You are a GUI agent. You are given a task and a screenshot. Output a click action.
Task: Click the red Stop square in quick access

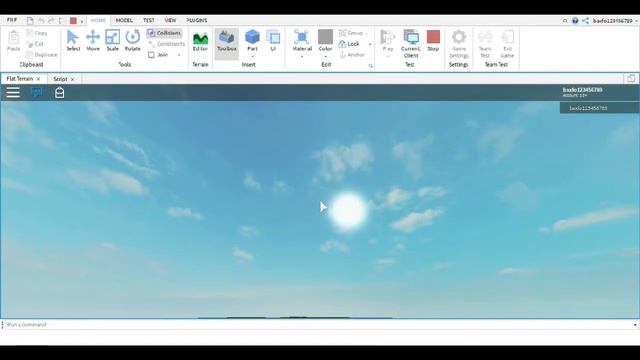73,20
